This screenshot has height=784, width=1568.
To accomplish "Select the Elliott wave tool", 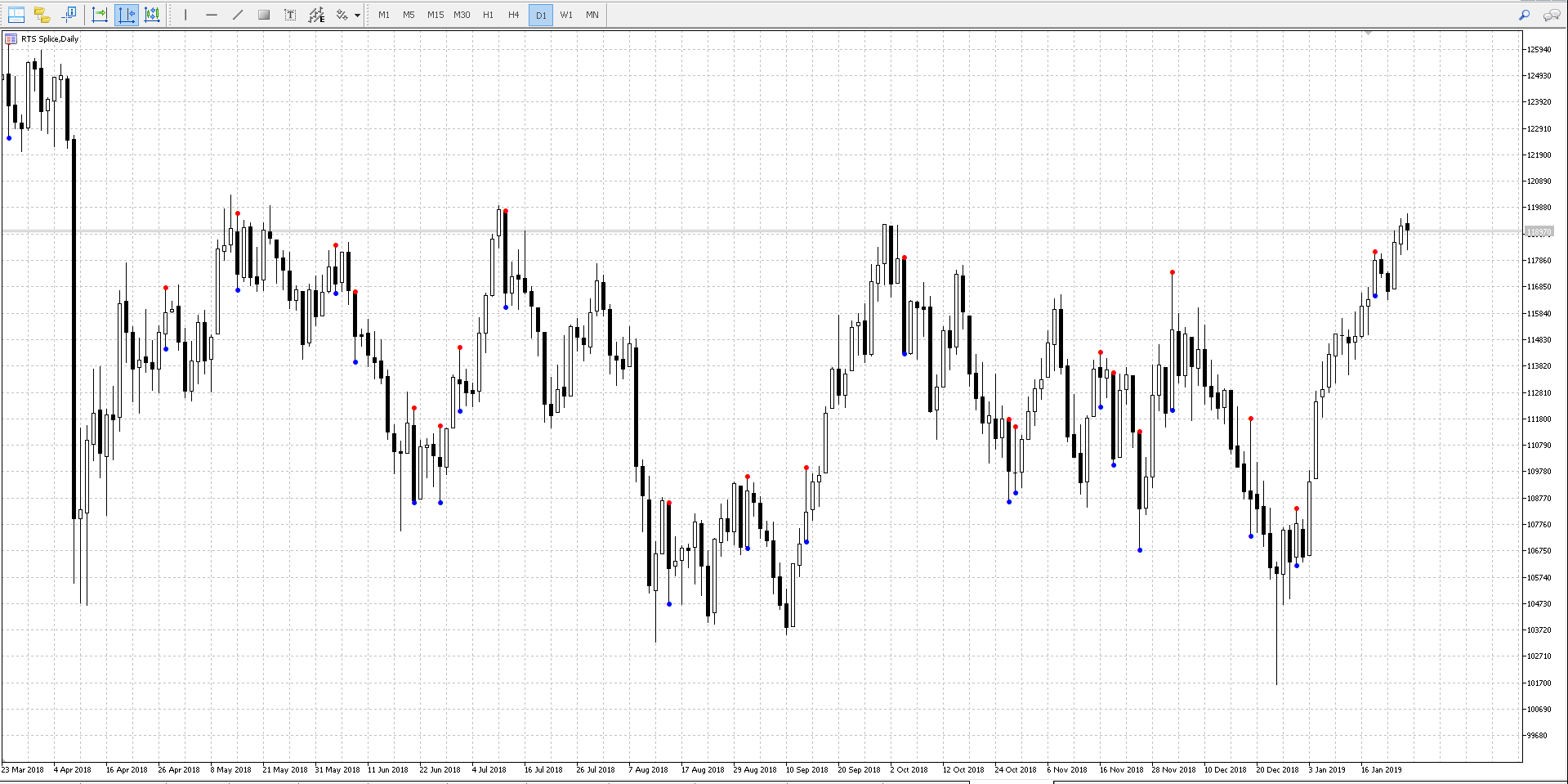I will pos(316,15).
